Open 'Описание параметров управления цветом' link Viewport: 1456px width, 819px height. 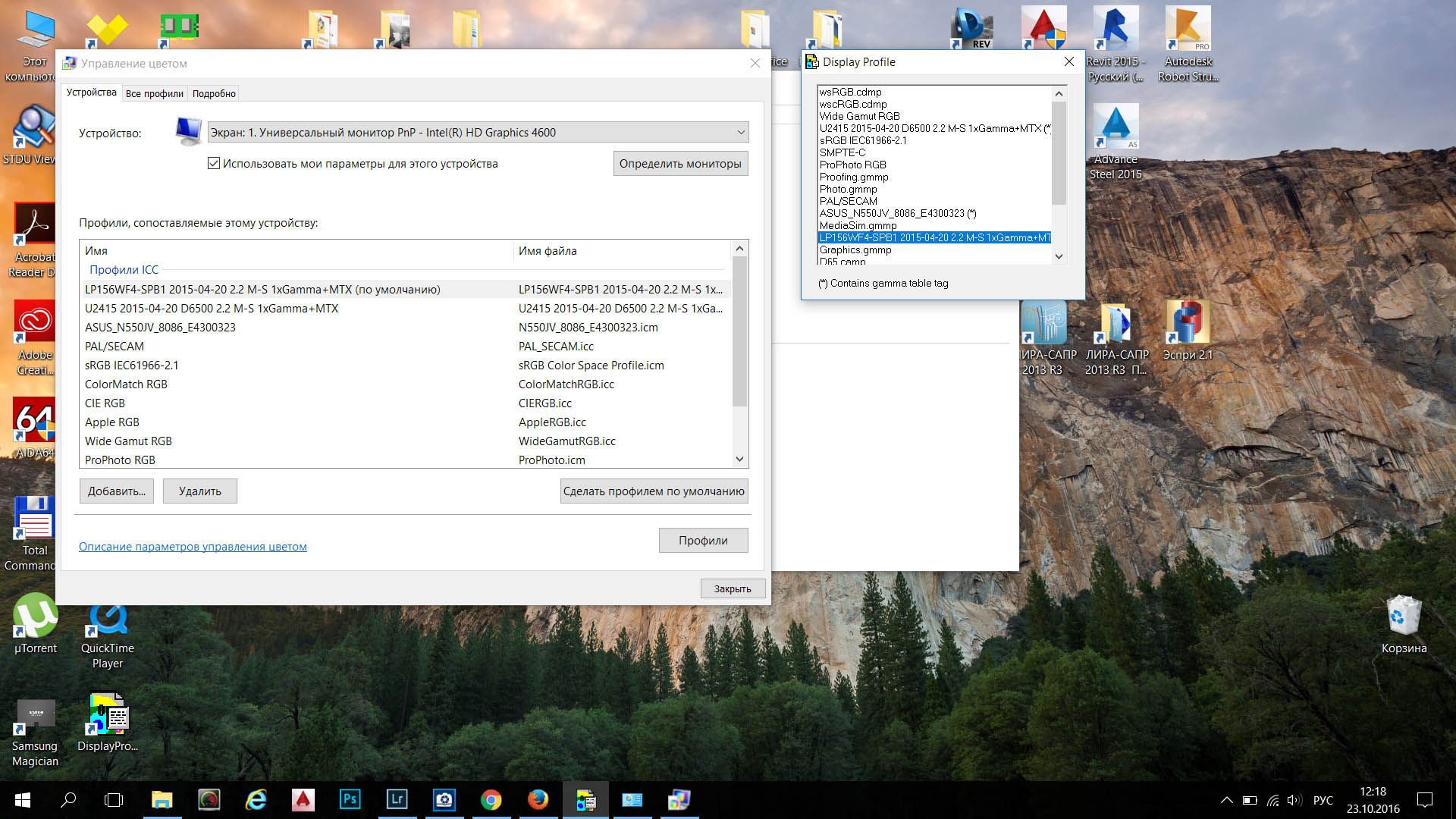(193, 546)
